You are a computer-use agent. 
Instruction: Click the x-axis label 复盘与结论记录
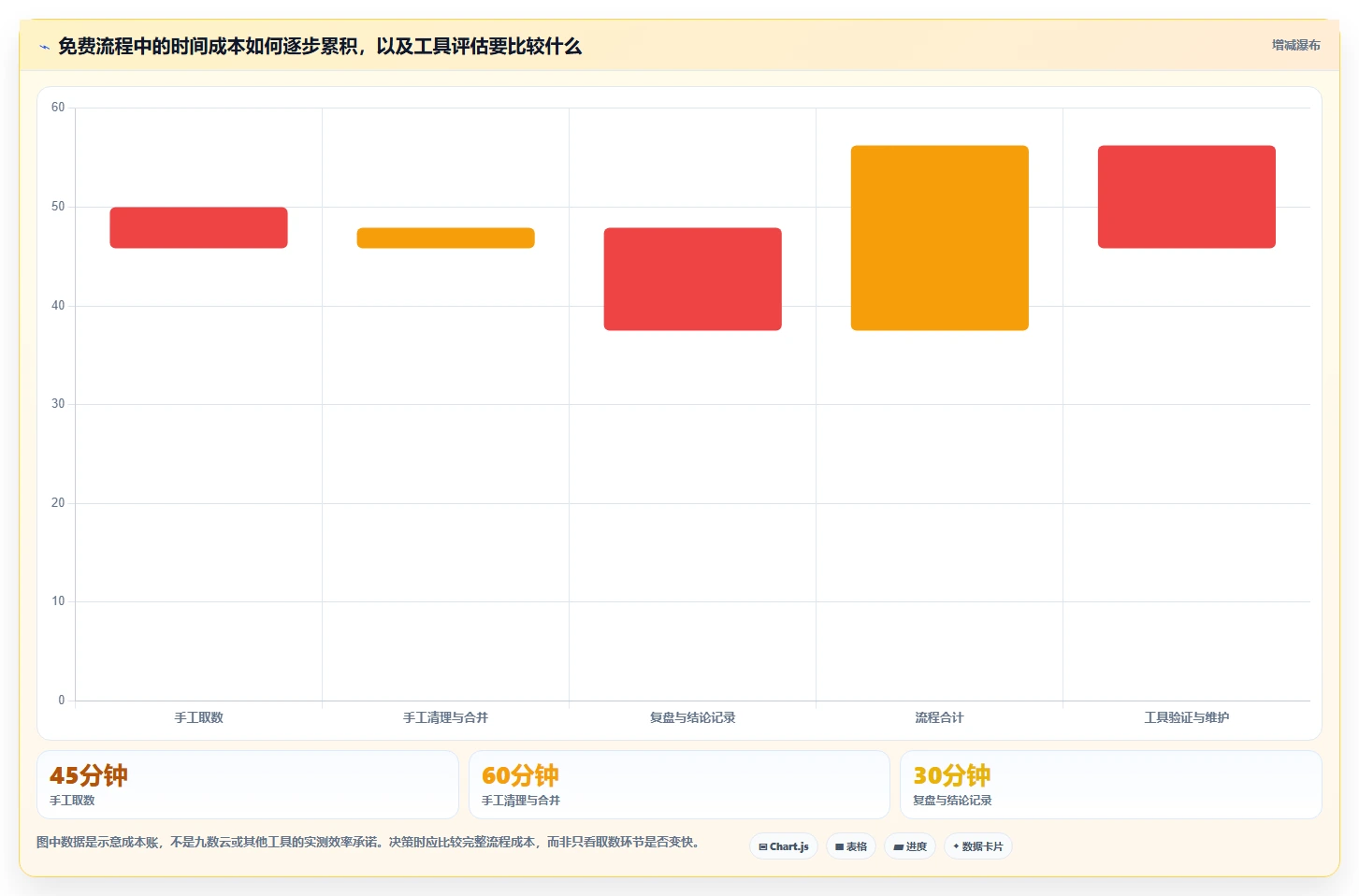[692, 717]
